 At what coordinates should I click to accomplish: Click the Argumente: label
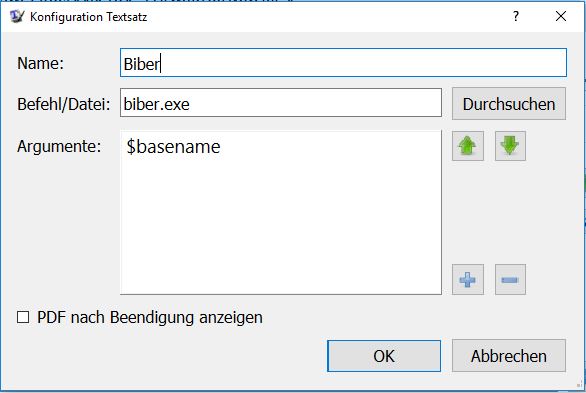[x=59, y=146]
